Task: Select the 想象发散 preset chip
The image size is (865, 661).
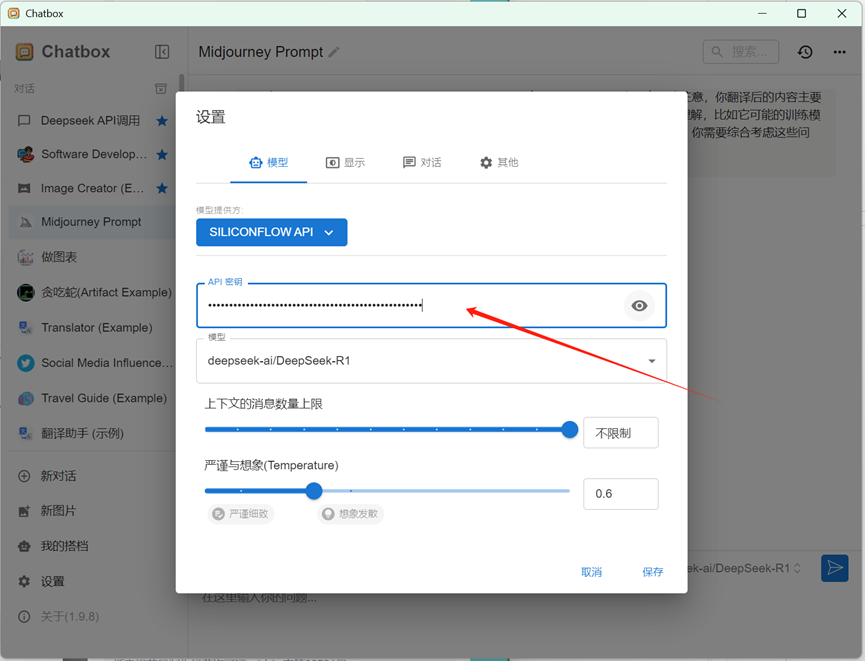Action: tap(350, 514)
